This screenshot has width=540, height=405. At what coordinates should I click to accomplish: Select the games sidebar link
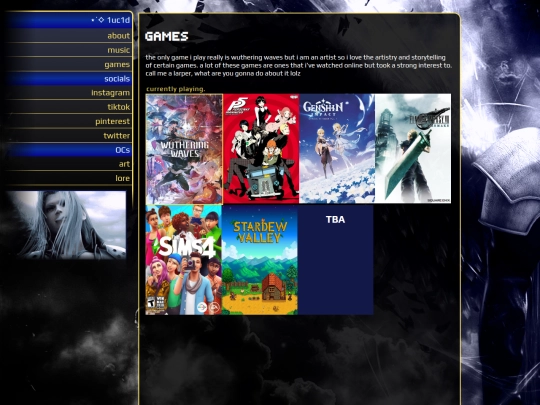[x=117, y=64]
